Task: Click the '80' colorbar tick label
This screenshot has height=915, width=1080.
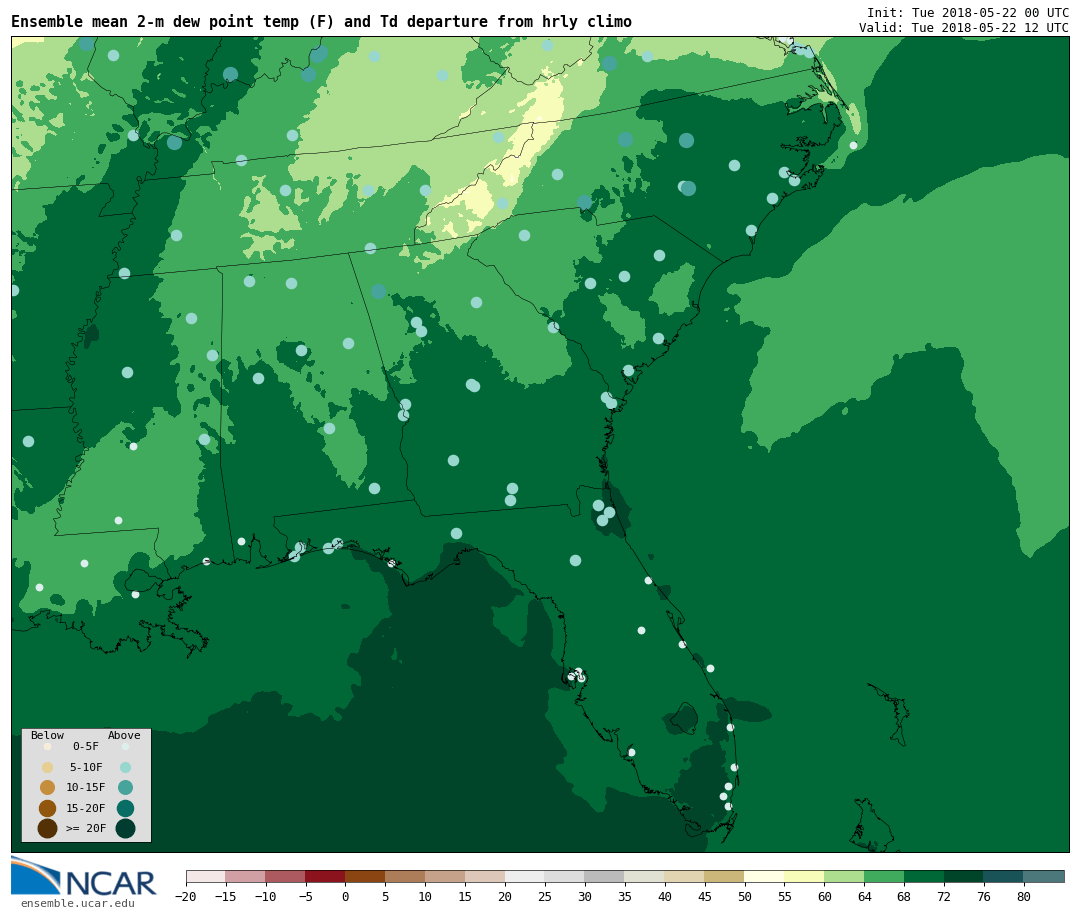Action: pyautogui.click(x=1024, y=896)
